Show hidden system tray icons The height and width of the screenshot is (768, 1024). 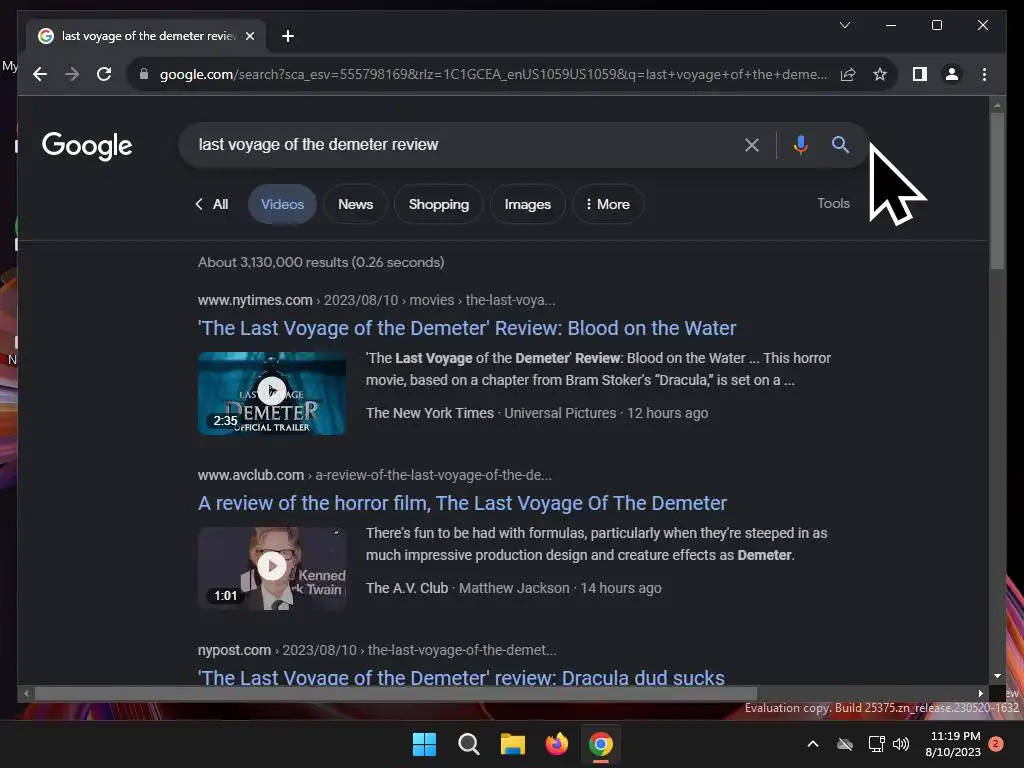coord(812,744)
